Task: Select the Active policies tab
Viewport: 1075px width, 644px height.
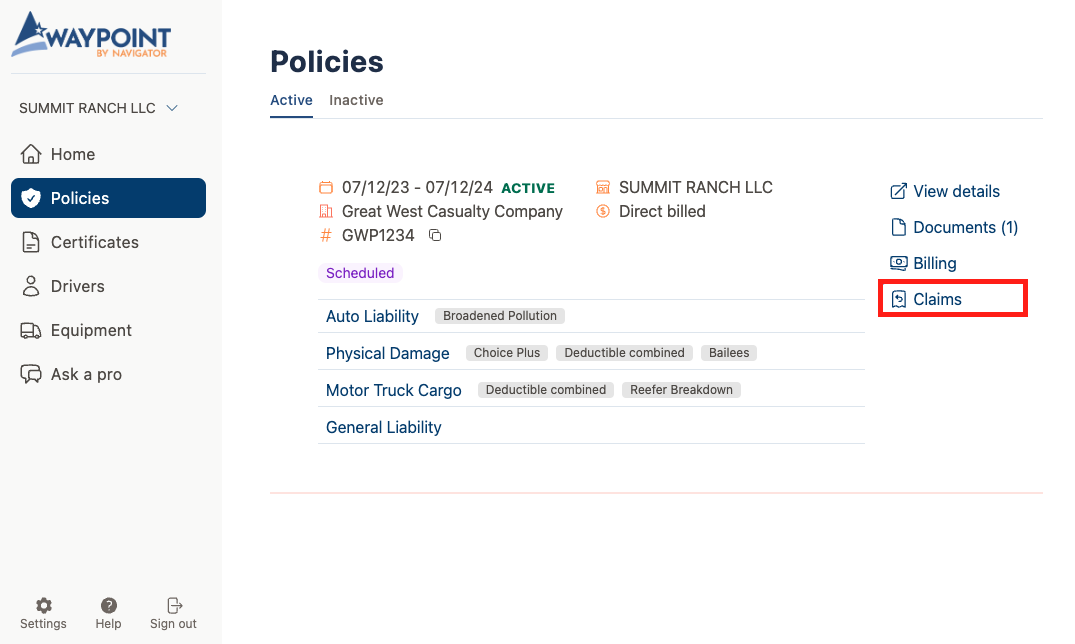Action: click(x=291, y=100)
